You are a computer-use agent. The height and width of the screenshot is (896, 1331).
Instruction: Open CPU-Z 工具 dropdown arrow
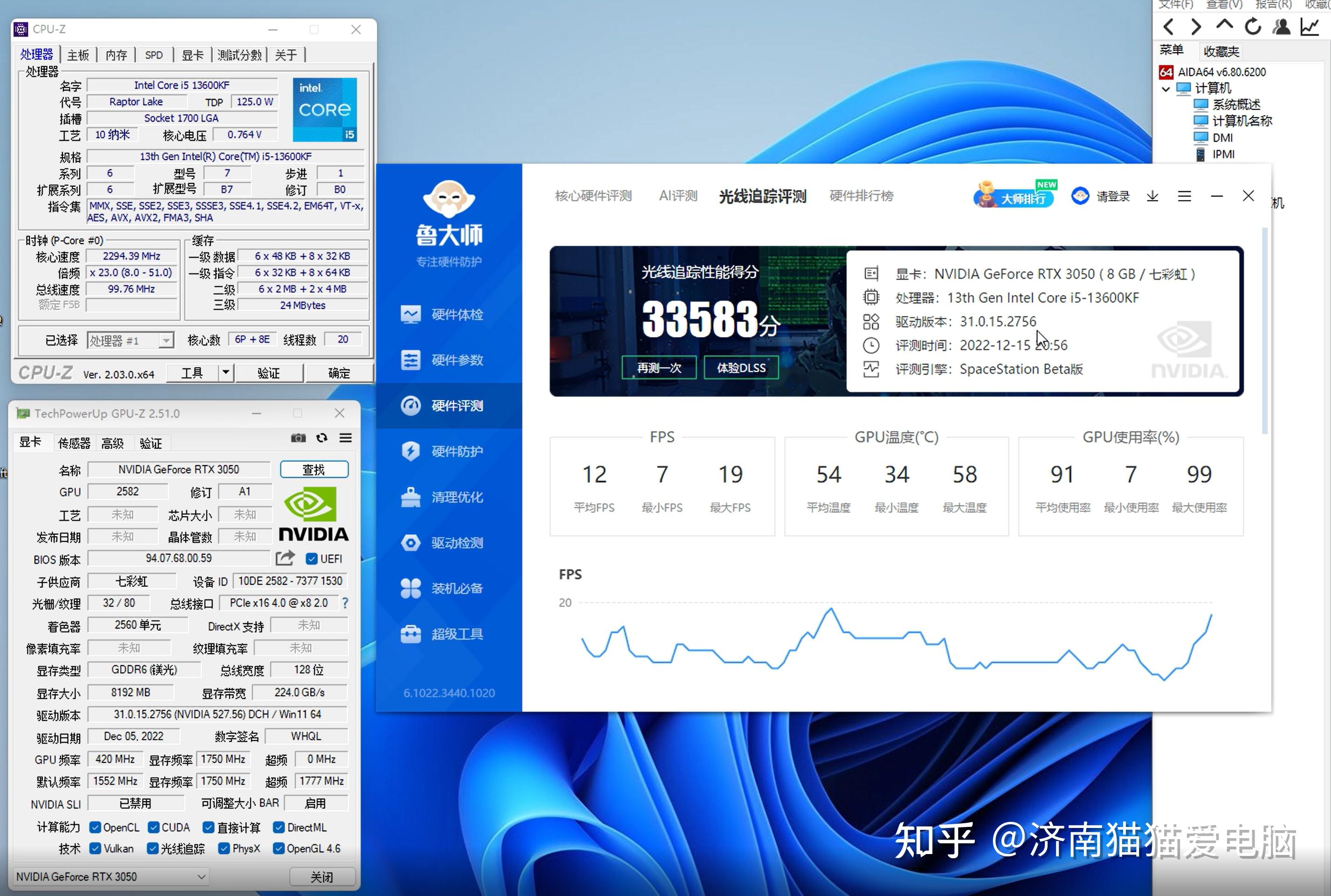(226, 372)
